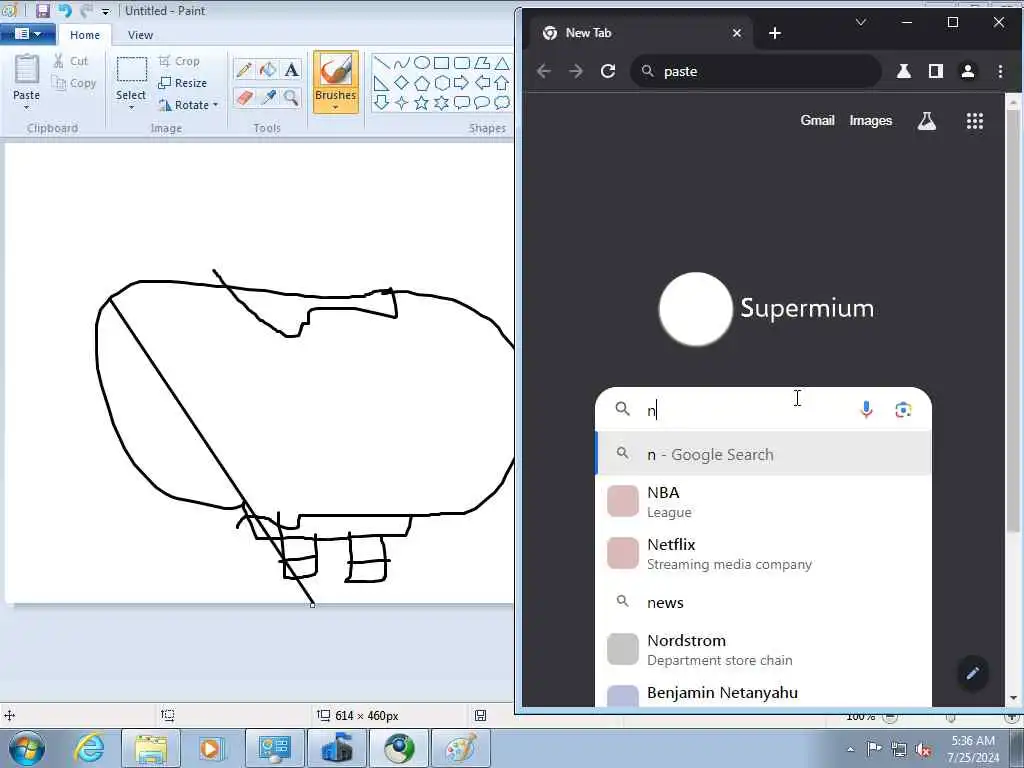Open the browser three-dot menu

point(1000,71)
